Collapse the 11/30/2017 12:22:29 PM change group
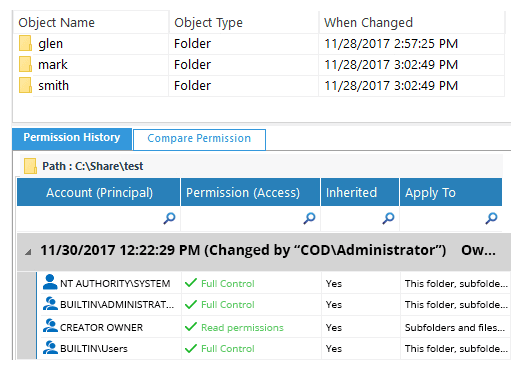The height and width of the screenshot is (382, 520). (29, 252)
